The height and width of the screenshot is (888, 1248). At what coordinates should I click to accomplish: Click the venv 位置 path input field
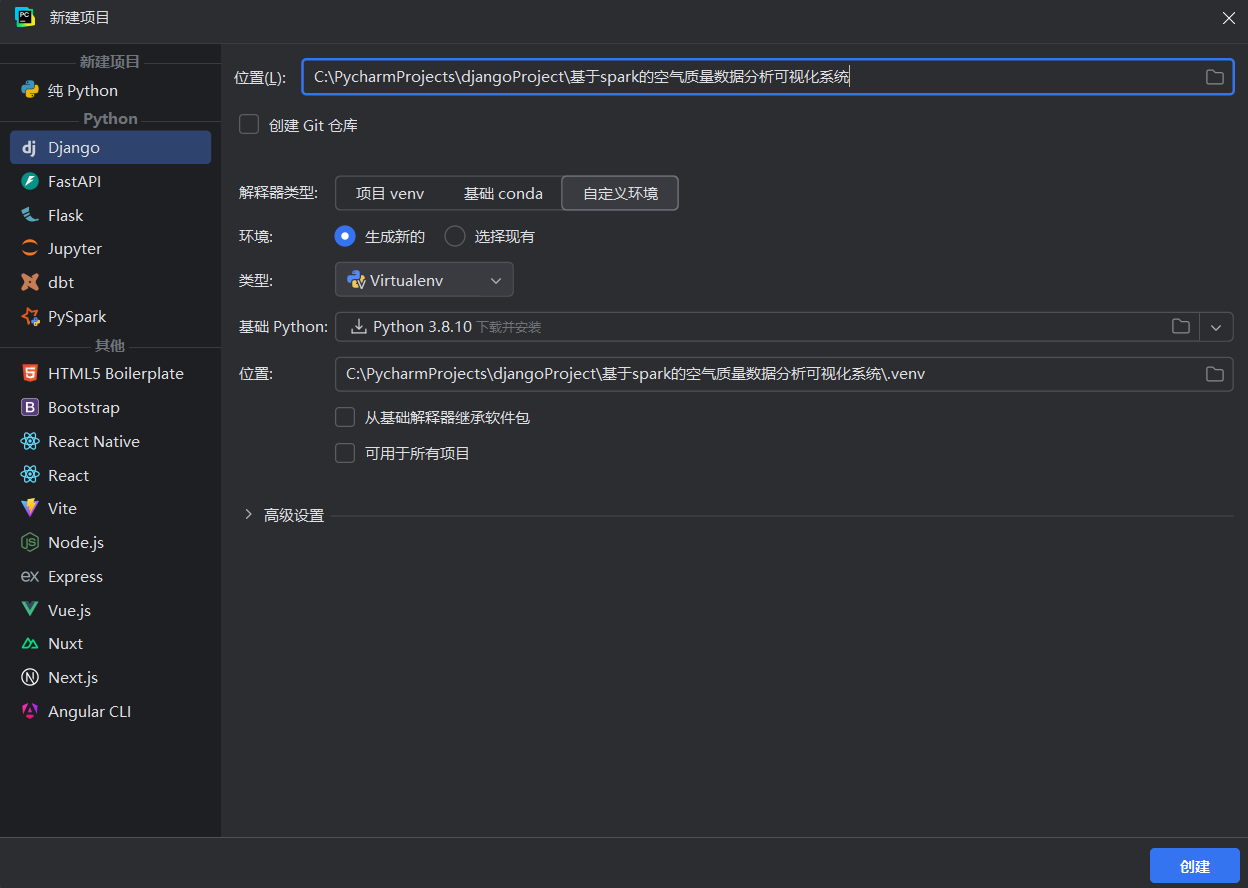click(760, 374)
